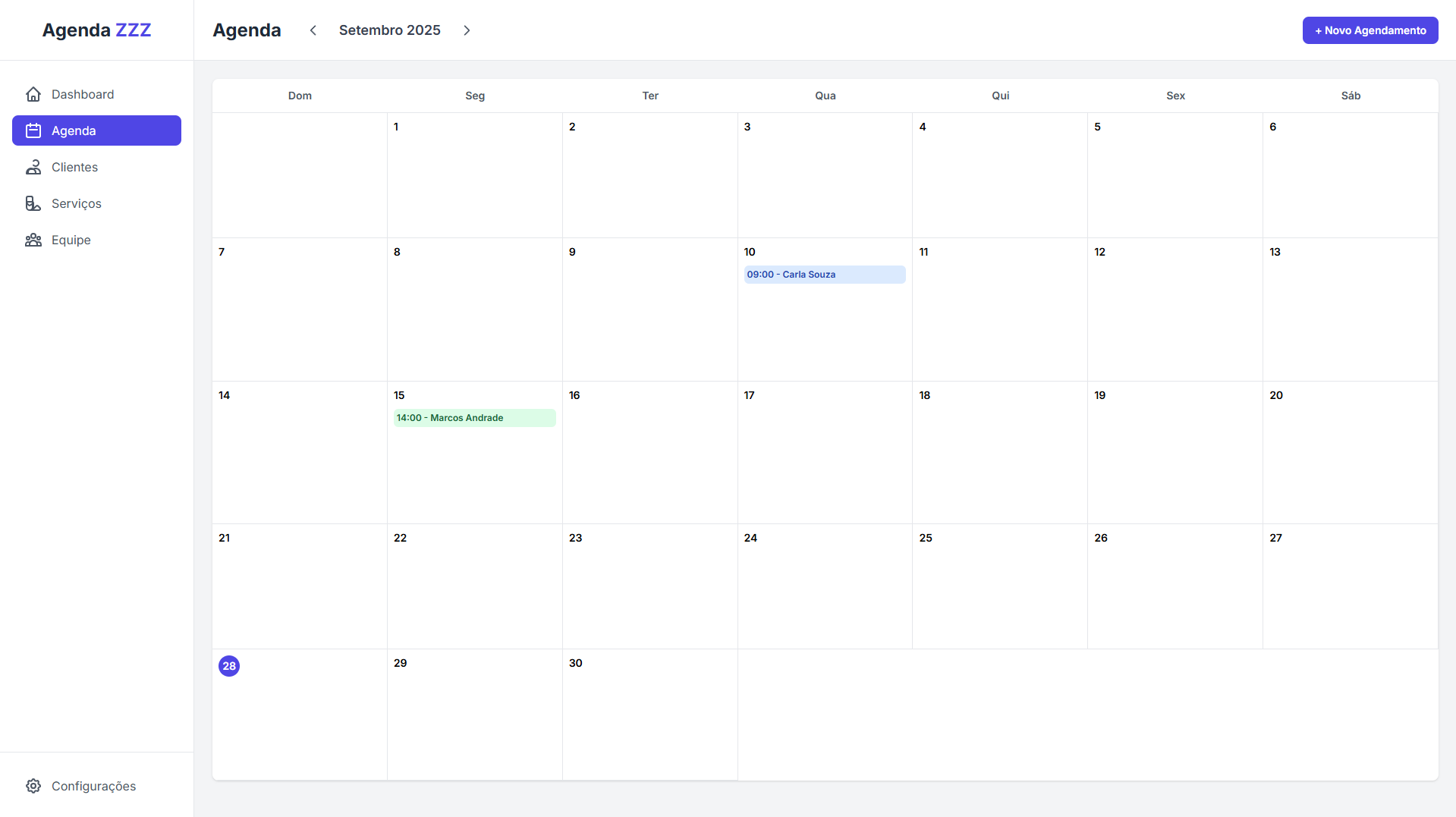
Task: Select the Agenda calendar icon
Action: (33, 130)
